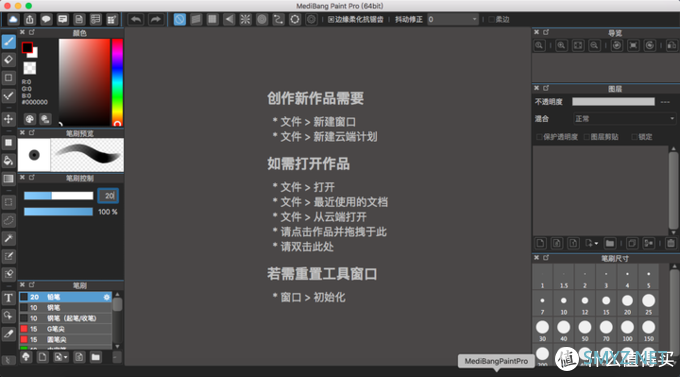
Task: Select brush size 100 preset
Action: 627,330
